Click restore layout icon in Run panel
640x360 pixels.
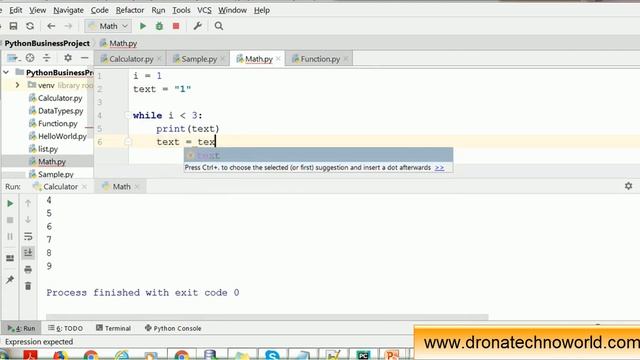click(x=10, y=258)
